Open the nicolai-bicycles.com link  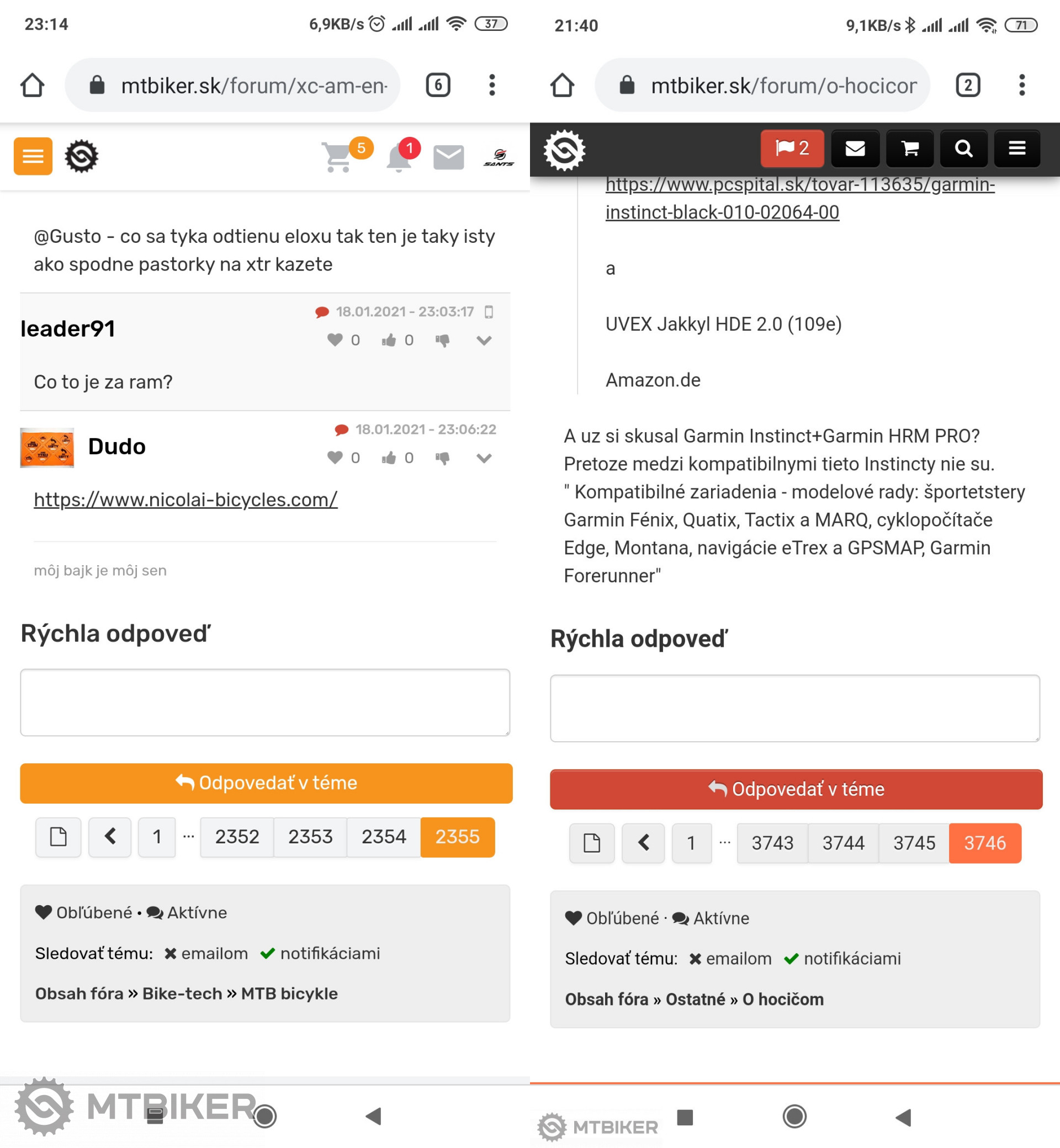tap(185, 499)
